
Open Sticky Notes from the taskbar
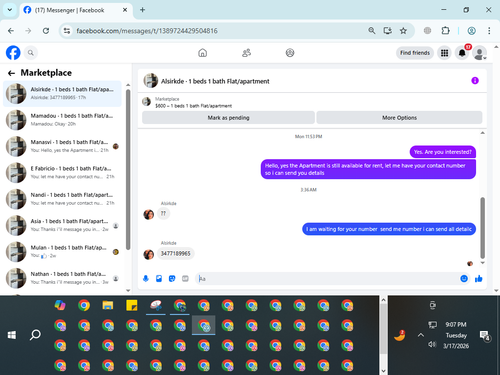point(132,305)
